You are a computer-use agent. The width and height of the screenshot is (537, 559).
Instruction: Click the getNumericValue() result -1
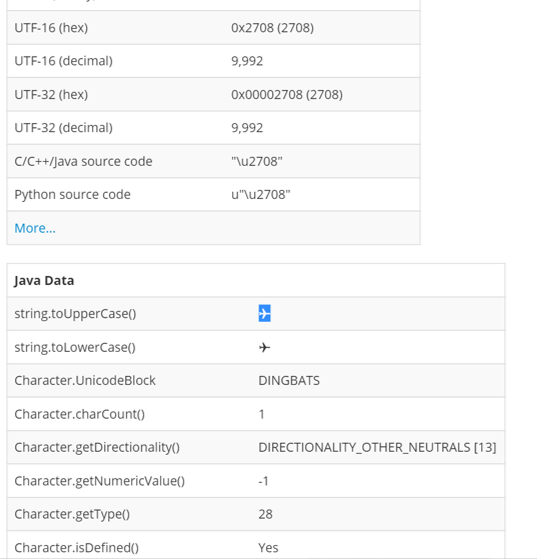pos(263,481)
